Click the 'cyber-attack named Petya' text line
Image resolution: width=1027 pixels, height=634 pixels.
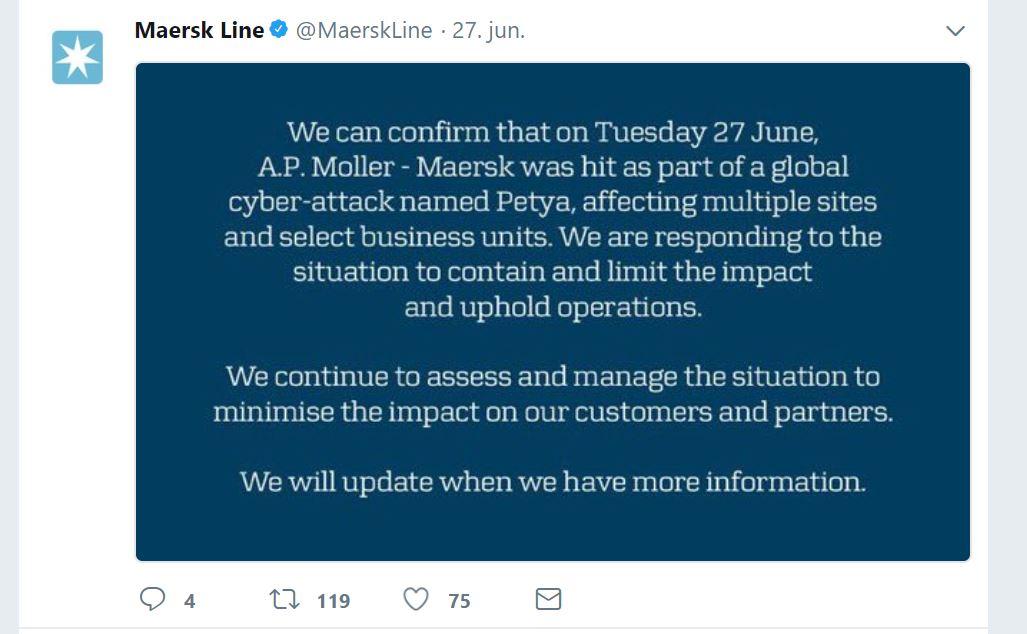coord(552,202)
